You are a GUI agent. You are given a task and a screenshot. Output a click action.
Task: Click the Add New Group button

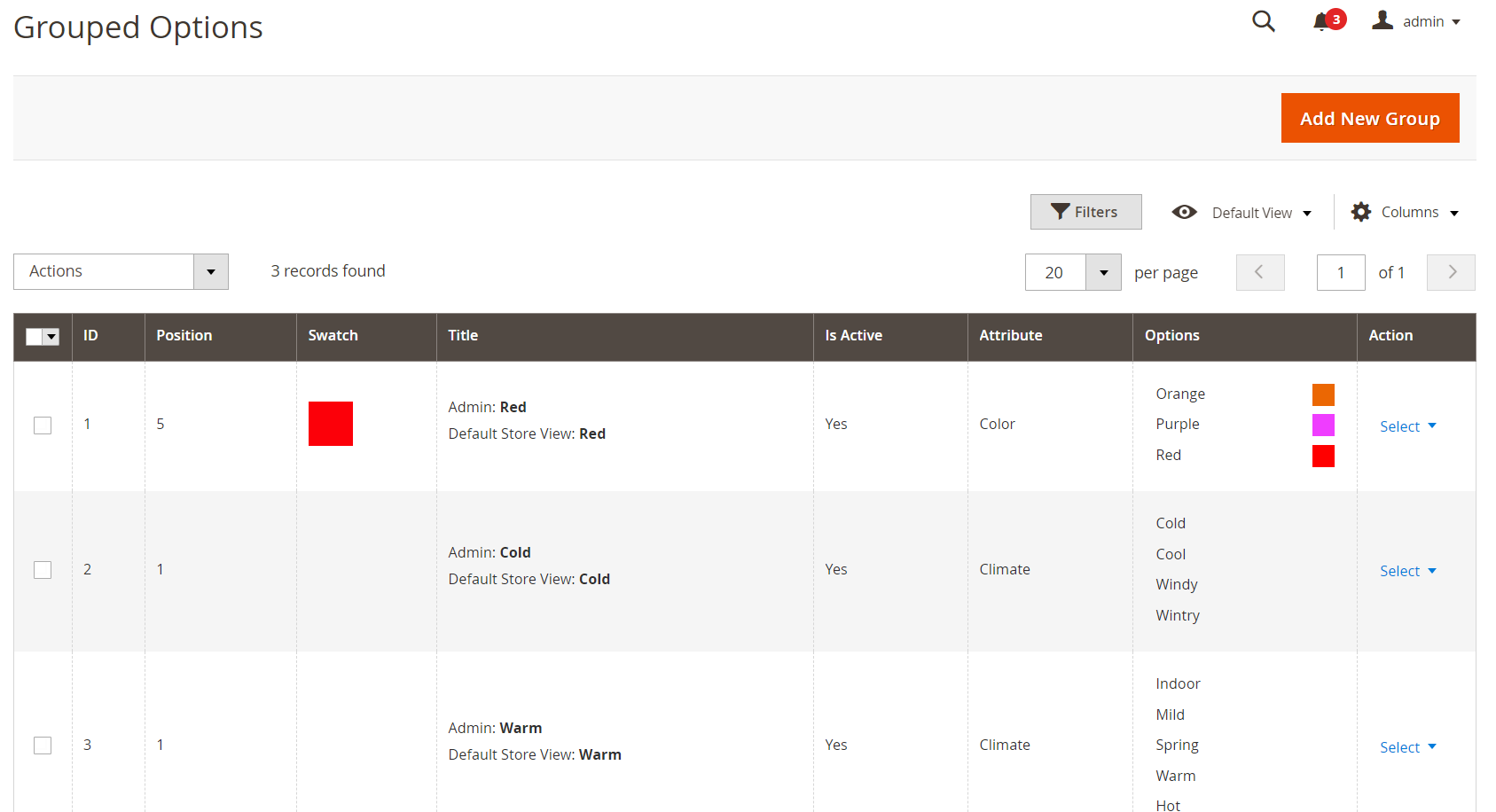1369,118
